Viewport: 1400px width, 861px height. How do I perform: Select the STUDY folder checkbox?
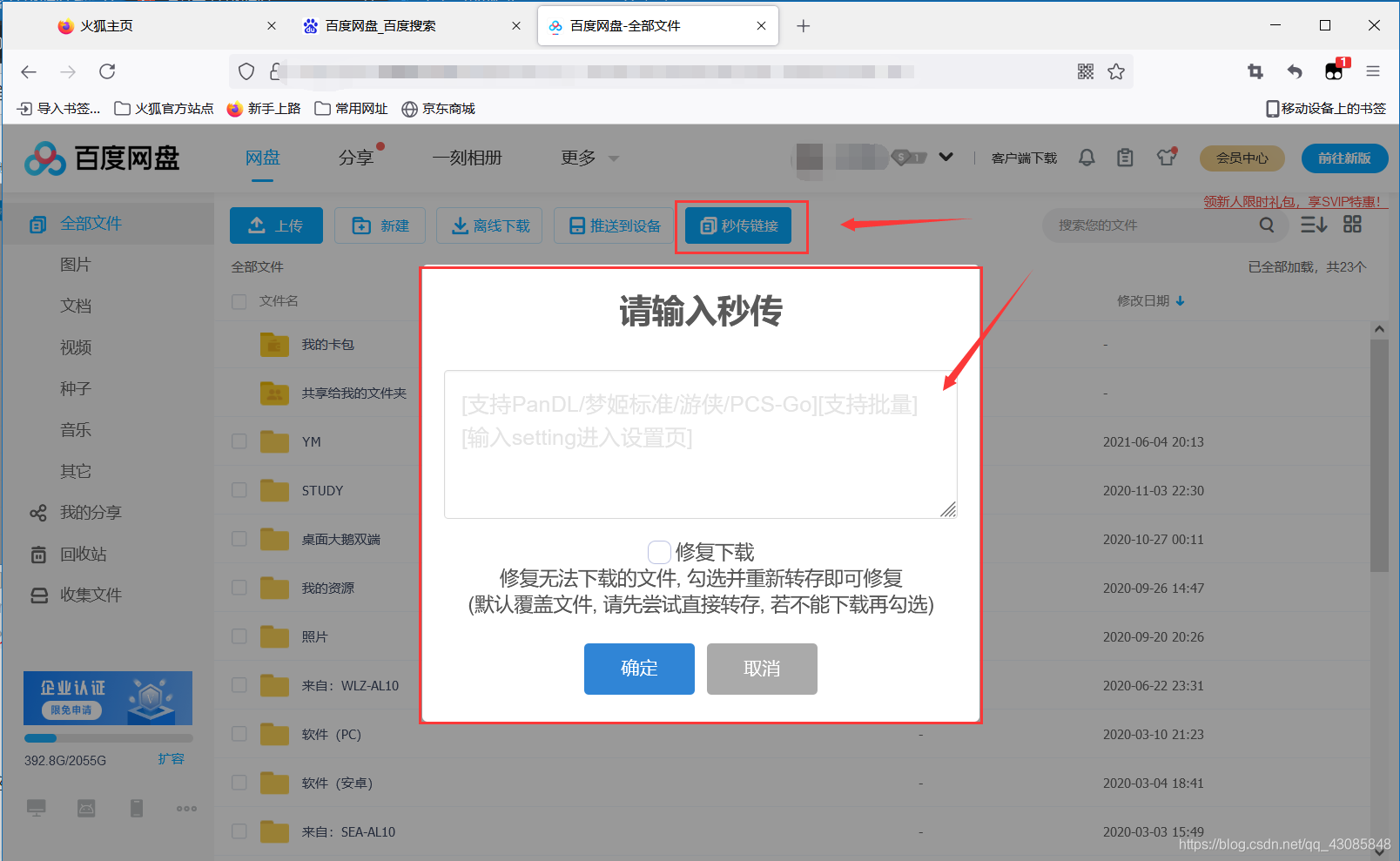click(x=239, y=490)
